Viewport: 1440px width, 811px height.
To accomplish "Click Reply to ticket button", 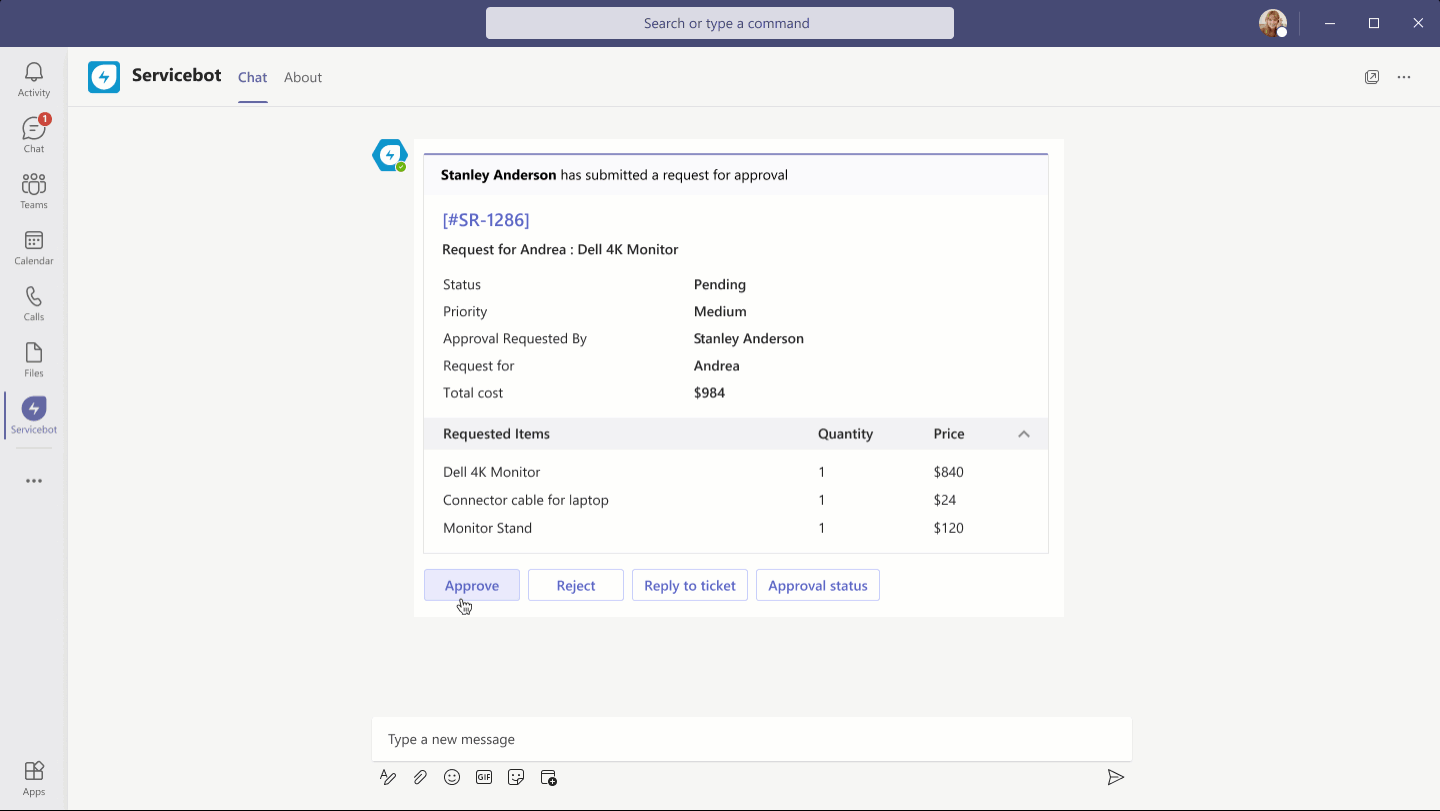I will [x=690, y=585].
